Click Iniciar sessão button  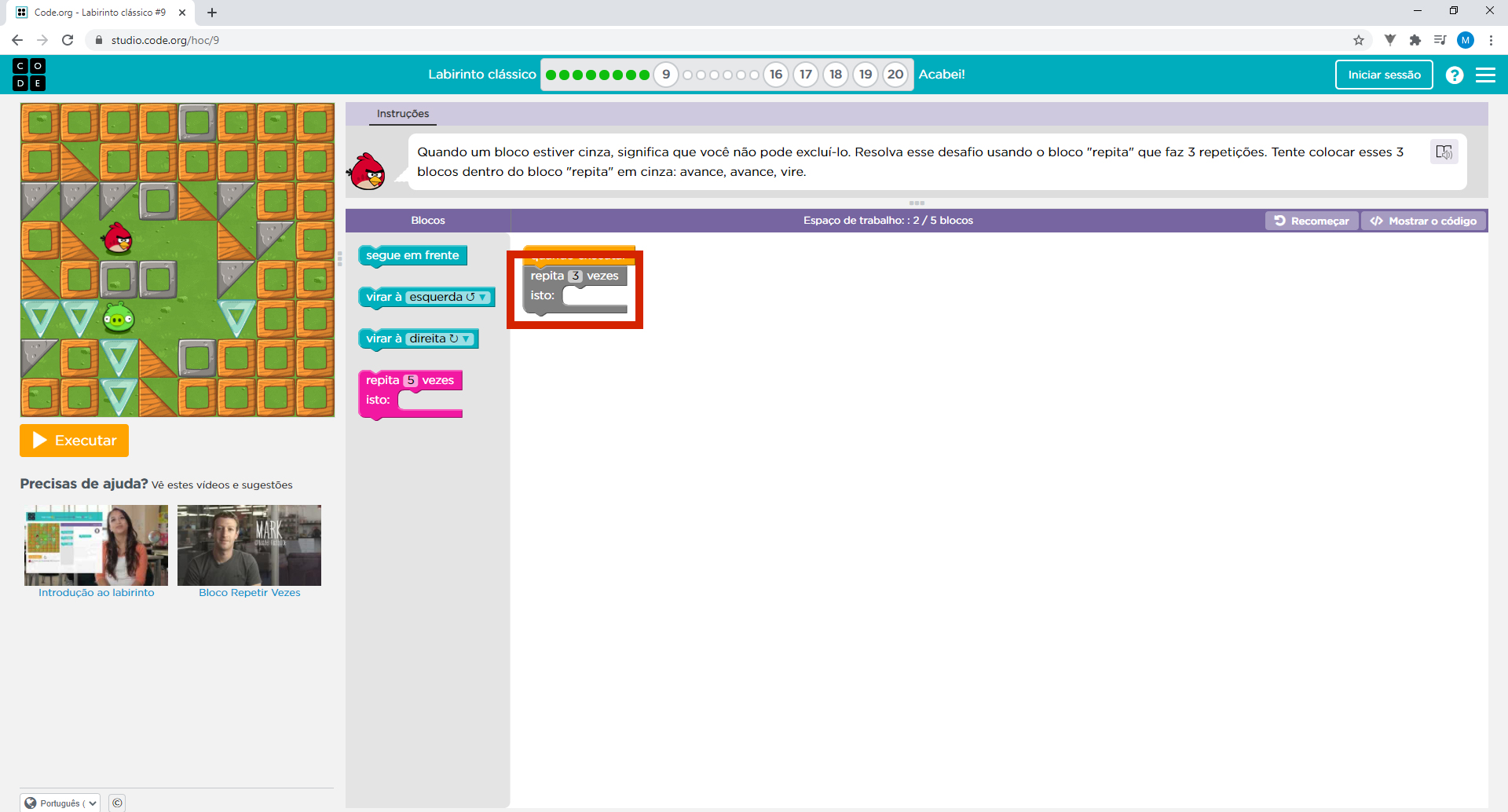(x=1384, y=75)
